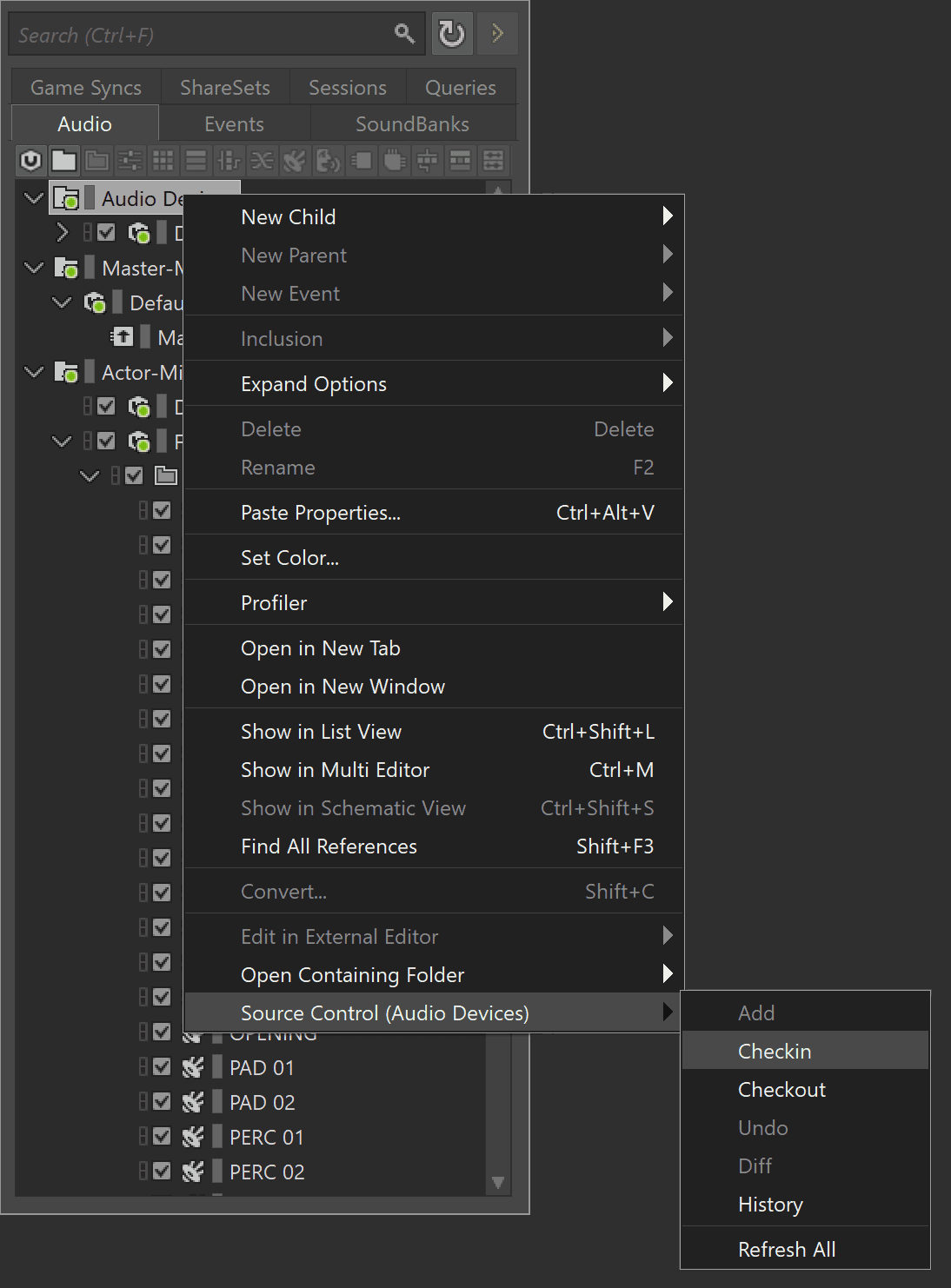Click inside the Search (Ctrl+F) field
Screen dimensions: 951x1288
[x=200, y=35]
